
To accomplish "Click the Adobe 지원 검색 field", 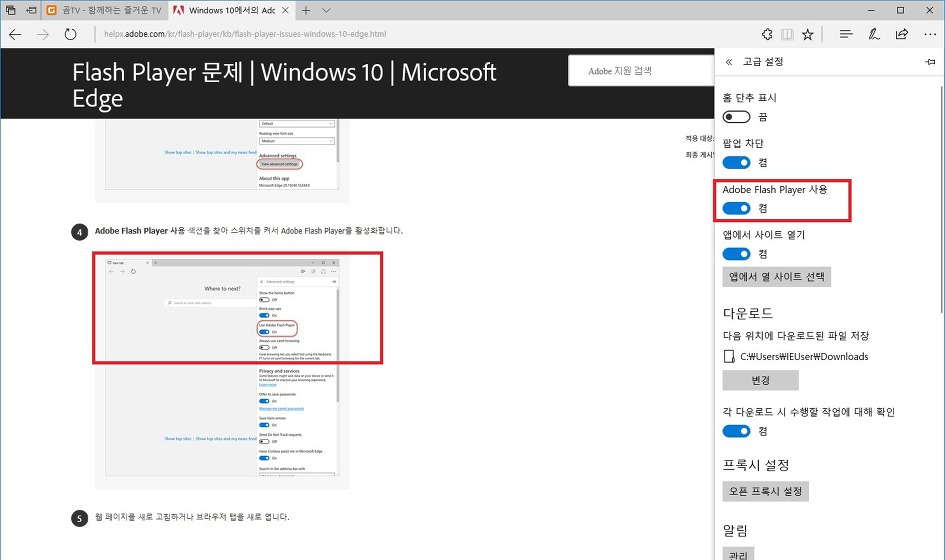I will (x=641, y=71).
